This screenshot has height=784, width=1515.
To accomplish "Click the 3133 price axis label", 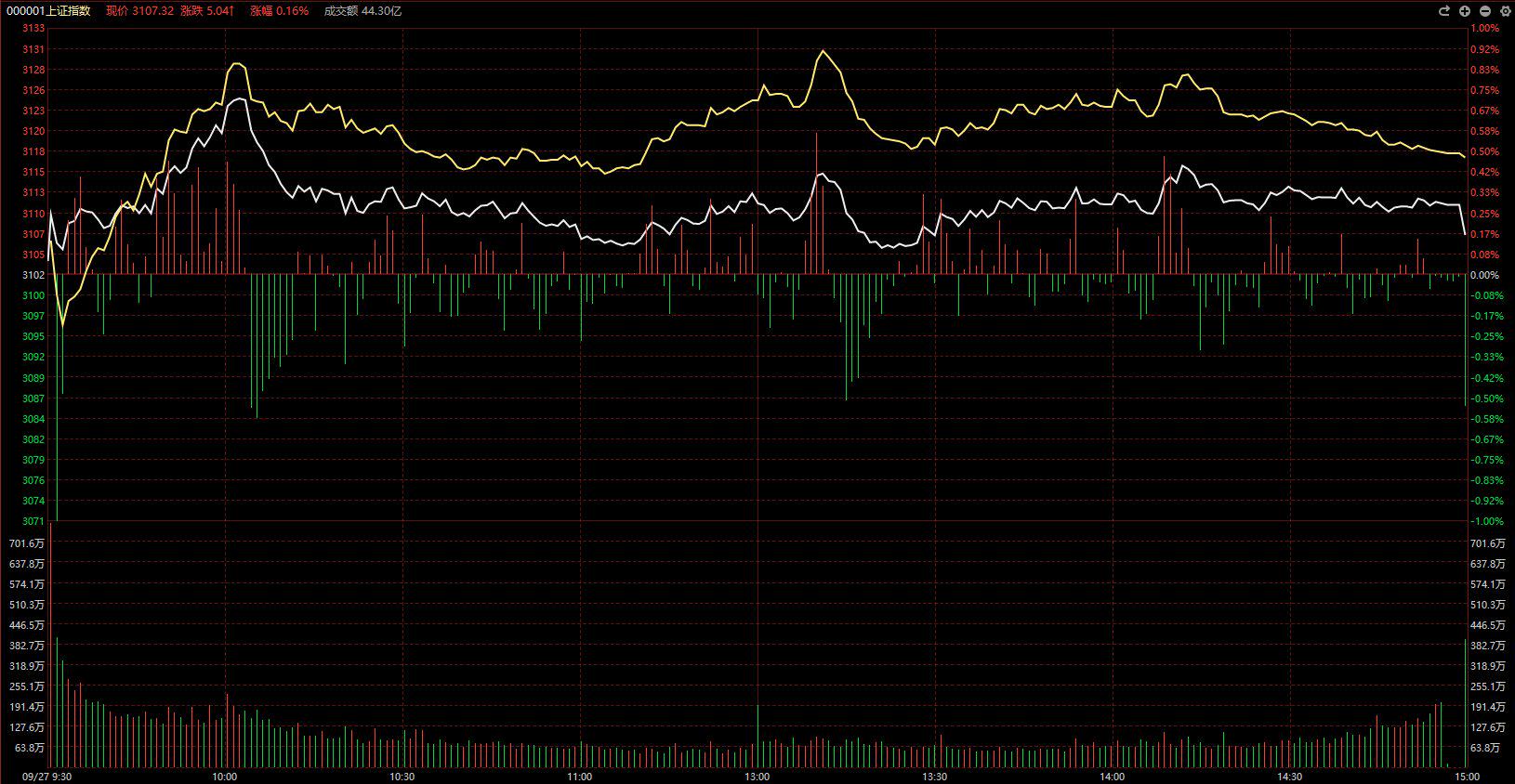I will click(x=33, y=29).
